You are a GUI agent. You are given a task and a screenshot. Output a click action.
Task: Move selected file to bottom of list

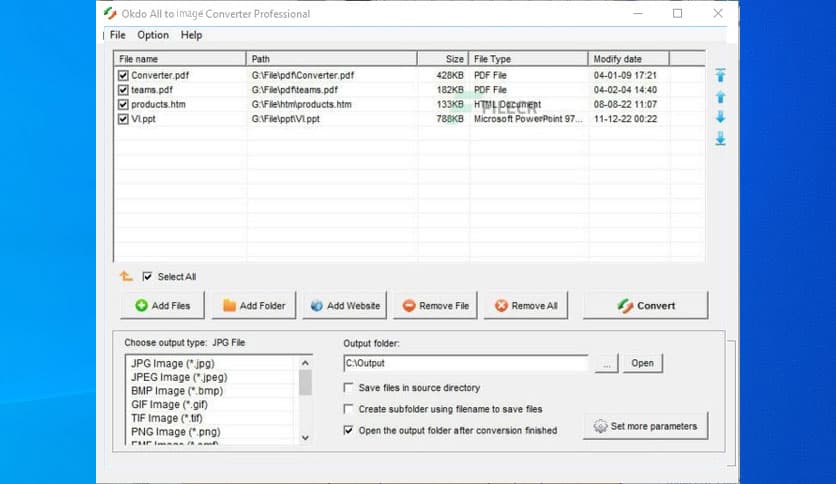click(720, 139)
